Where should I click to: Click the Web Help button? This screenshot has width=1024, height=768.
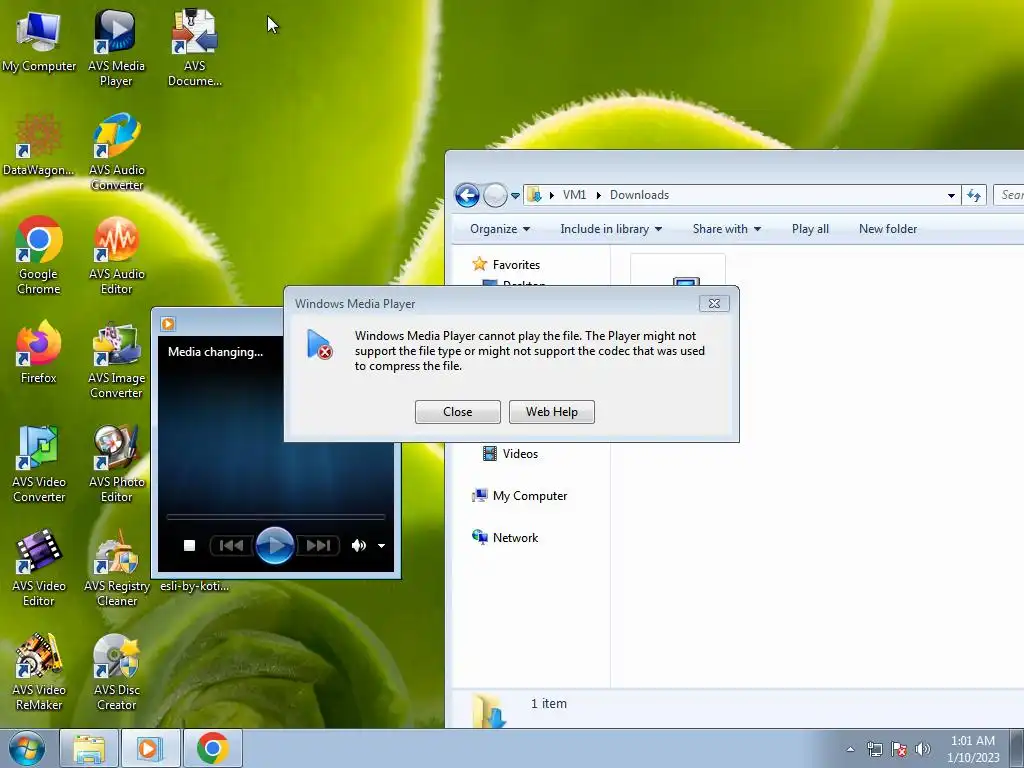552,412
